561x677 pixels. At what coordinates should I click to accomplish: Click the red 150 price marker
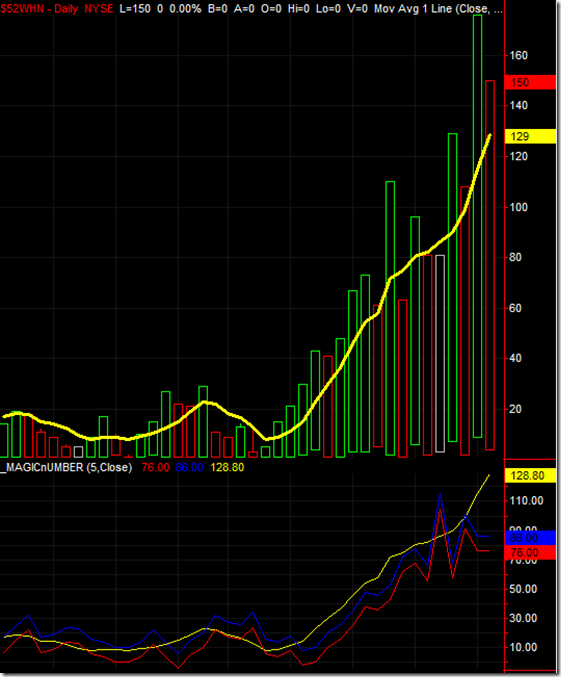coord(530,82)
